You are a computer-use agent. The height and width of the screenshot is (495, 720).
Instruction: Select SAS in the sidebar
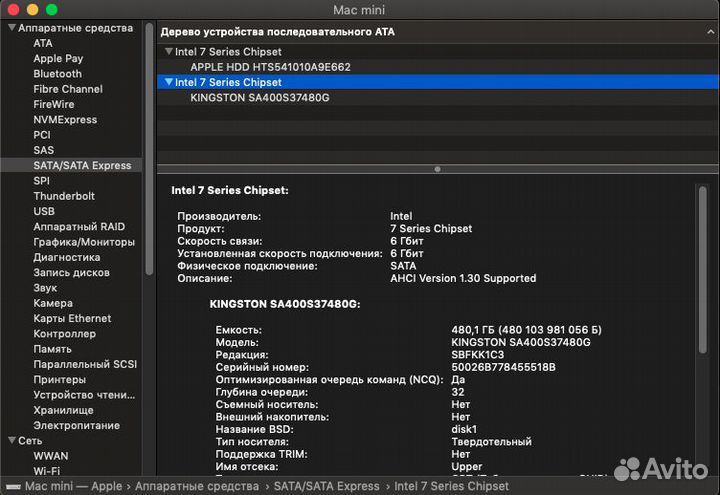(x=44, y=150)
